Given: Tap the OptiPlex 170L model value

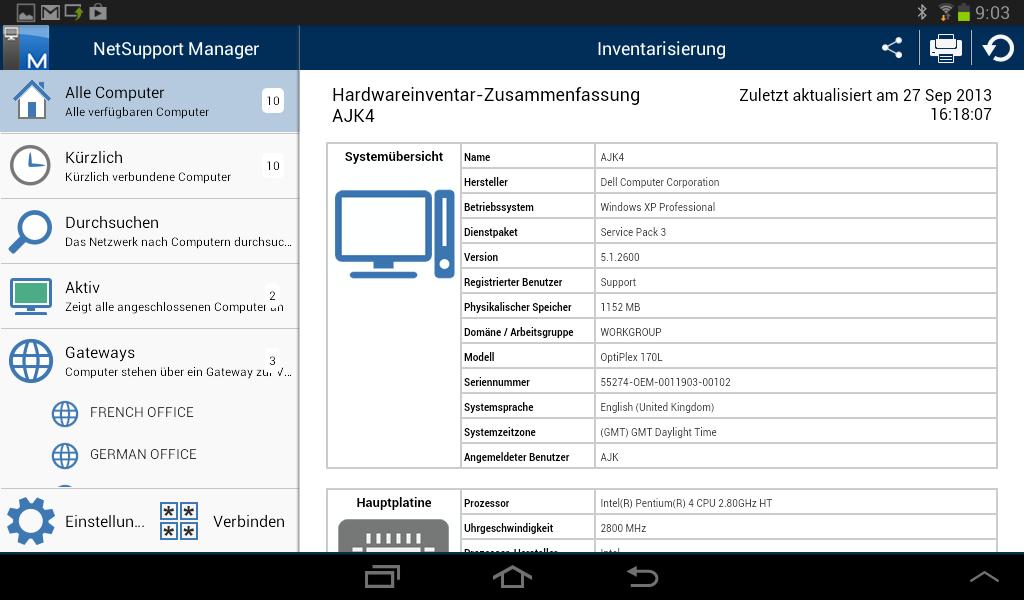Looking at the screenshot, I should click(x=631, y=357).
